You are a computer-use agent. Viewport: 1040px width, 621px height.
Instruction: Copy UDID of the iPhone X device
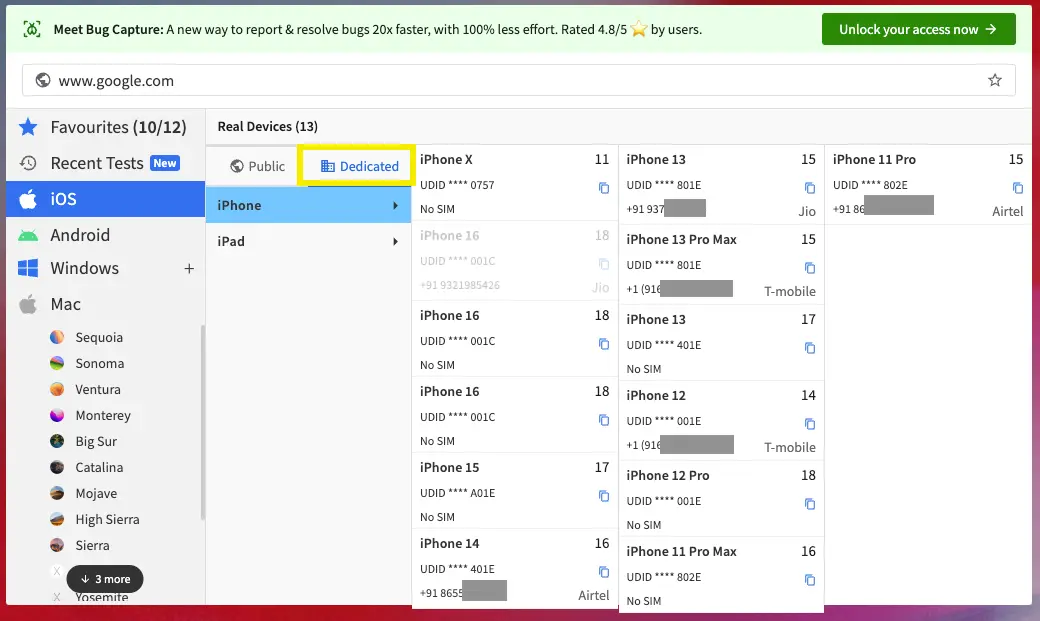603,188
